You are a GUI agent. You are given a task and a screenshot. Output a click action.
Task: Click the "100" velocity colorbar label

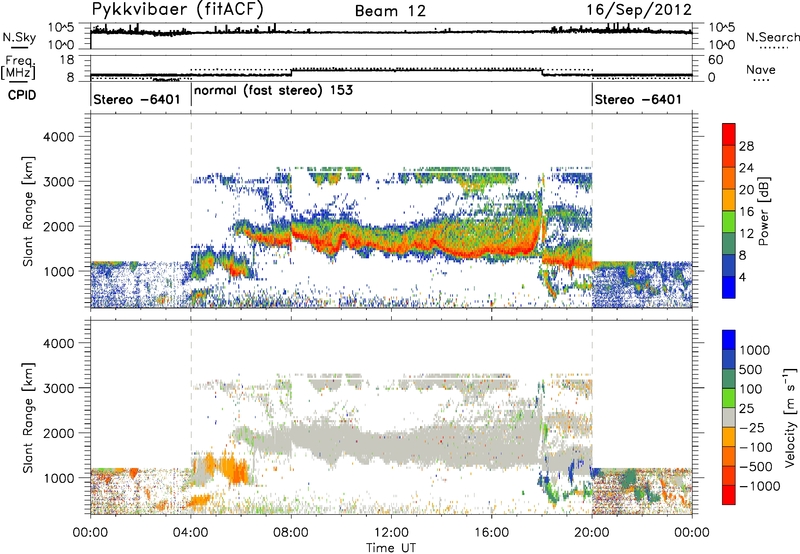click(x=751, y=389)
